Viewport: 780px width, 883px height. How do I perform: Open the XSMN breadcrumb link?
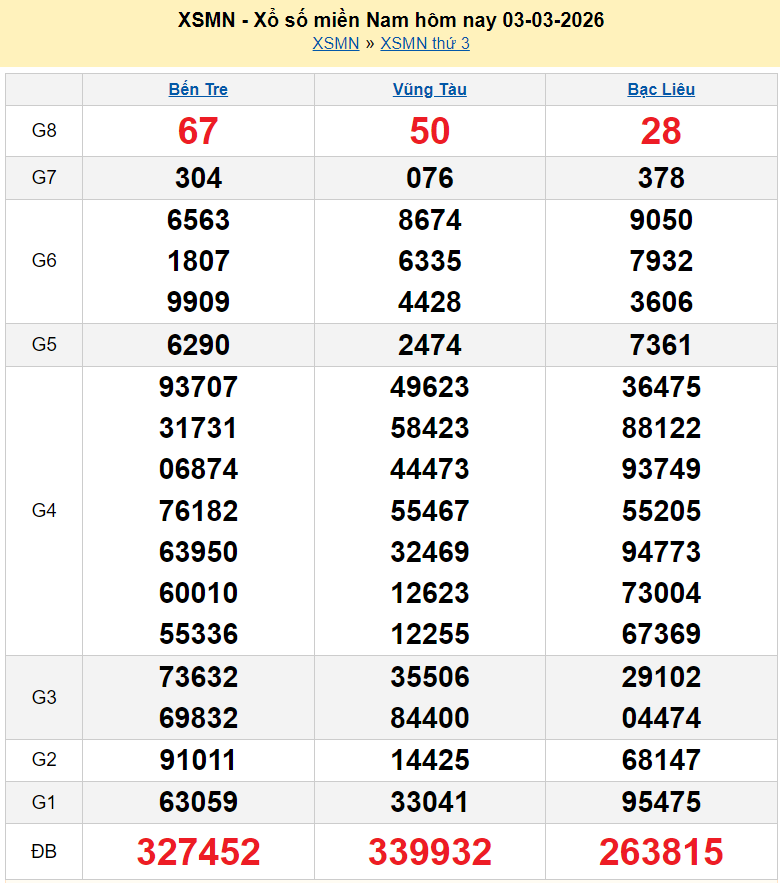335,43
